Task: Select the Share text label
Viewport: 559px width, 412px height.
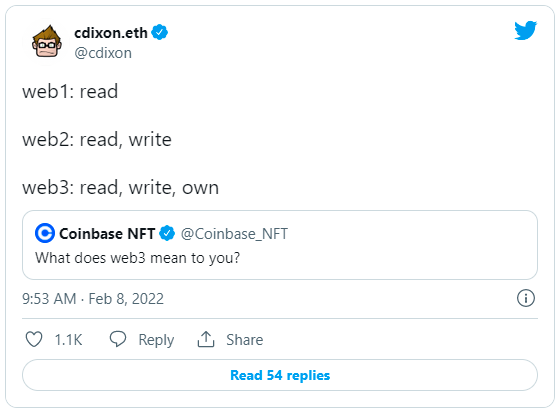Action: point(245,340)
